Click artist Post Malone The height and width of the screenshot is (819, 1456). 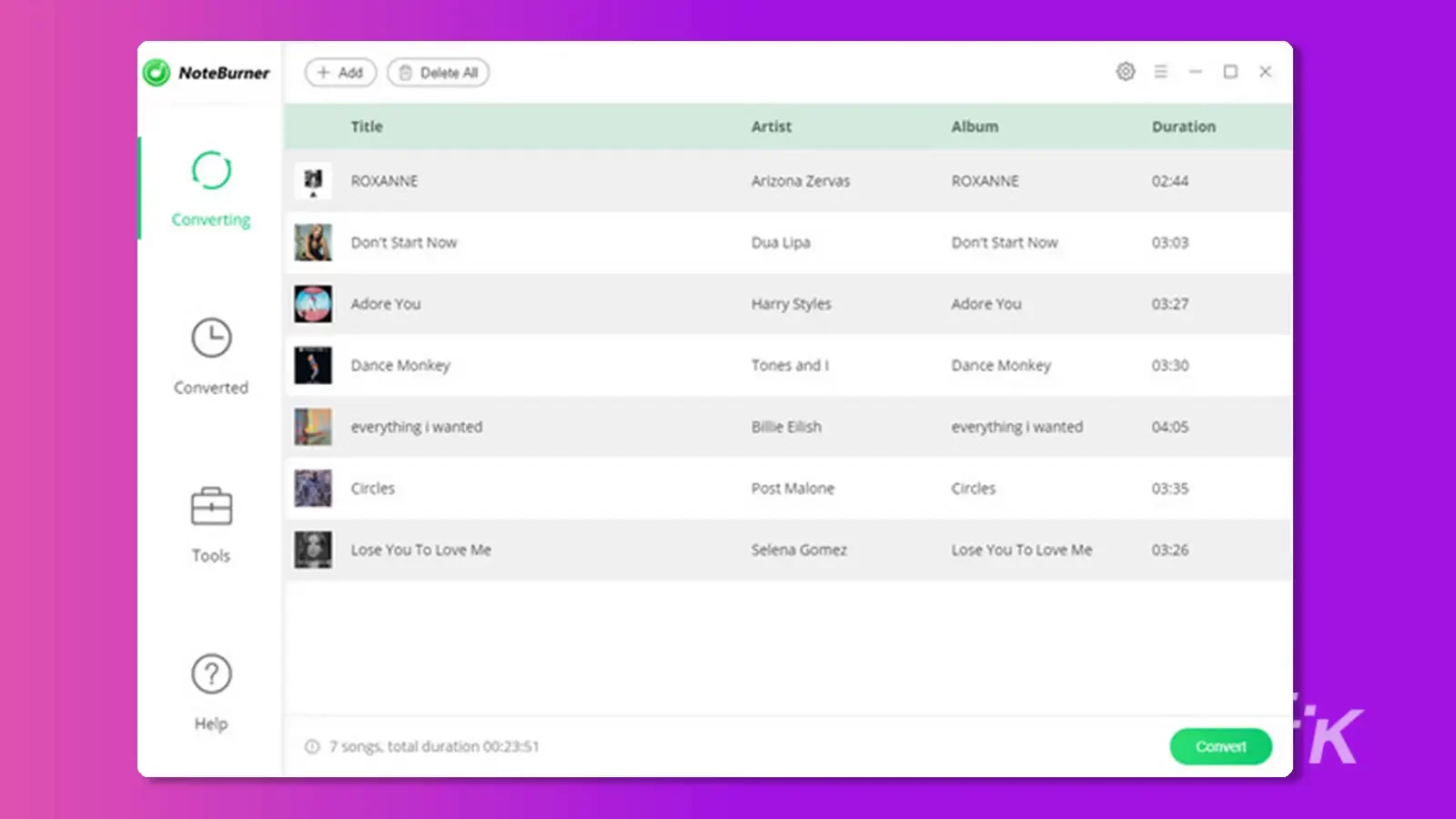(x=793, y=488)
